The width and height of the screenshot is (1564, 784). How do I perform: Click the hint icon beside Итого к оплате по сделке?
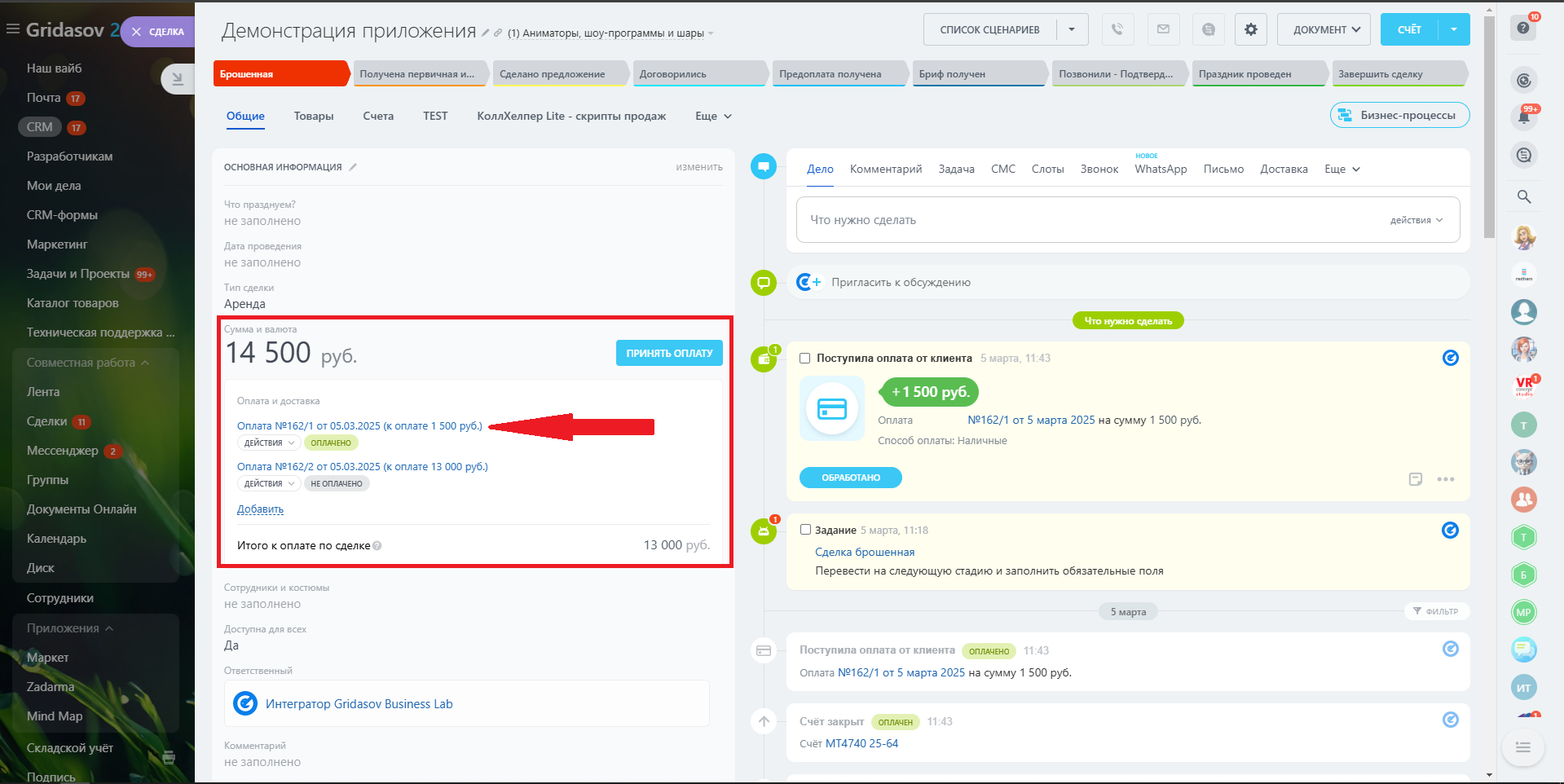pyautogui.click(x=377, y=546)
